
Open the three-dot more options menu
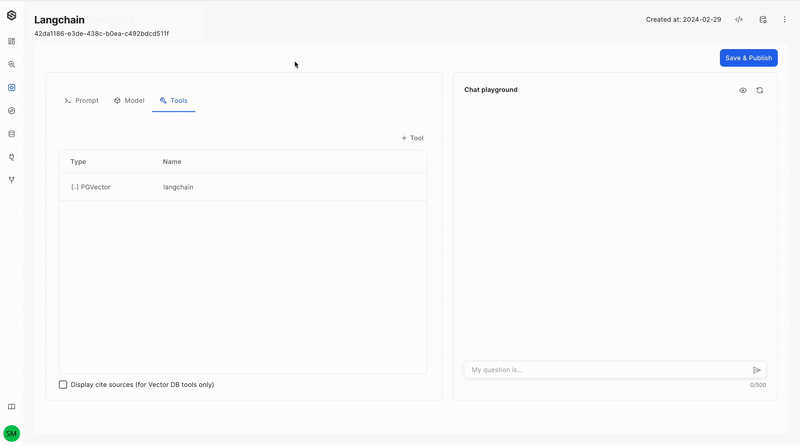[x=785, y=20]
